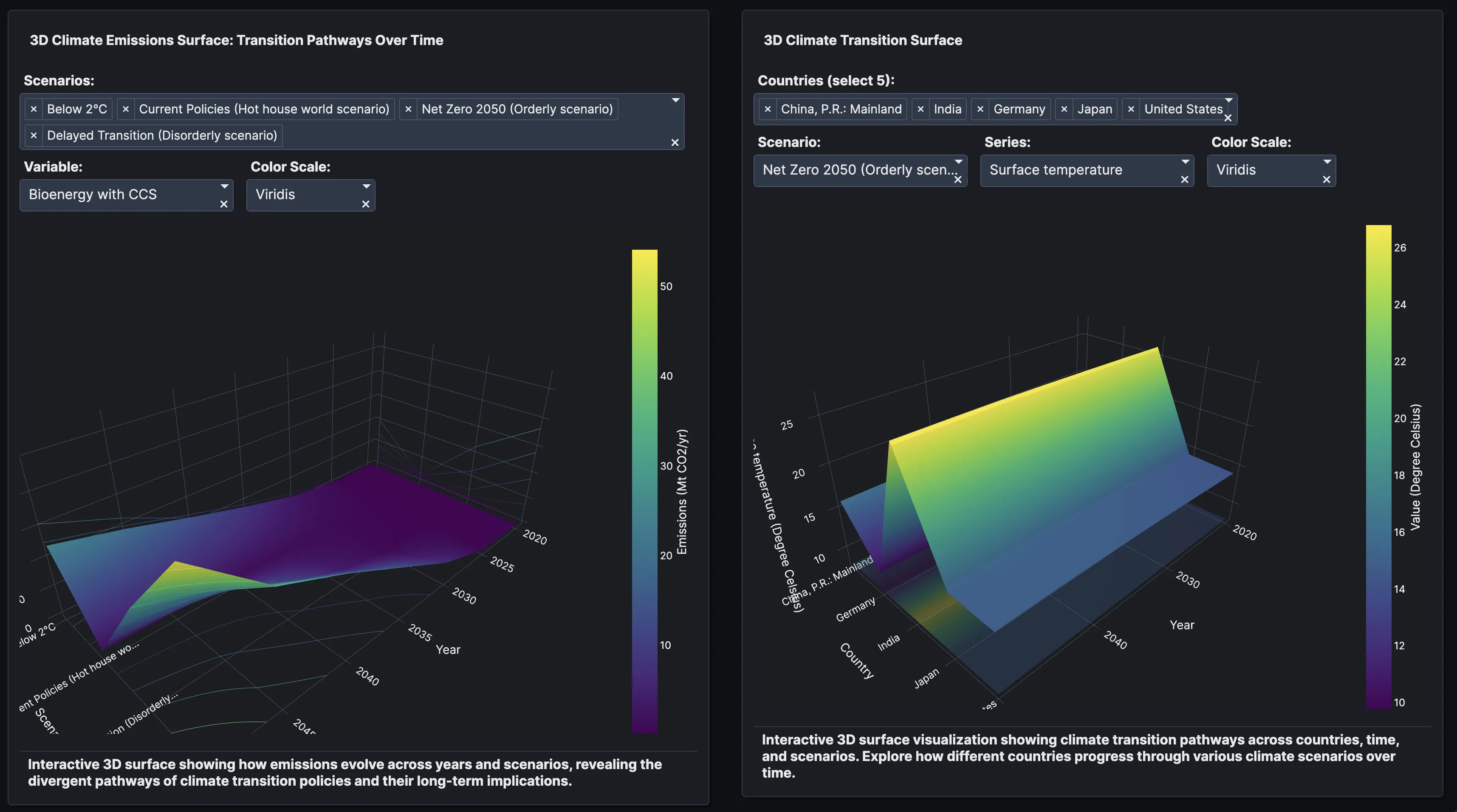Remove the Below 2°C scenario tag

(x=34, y=109)
